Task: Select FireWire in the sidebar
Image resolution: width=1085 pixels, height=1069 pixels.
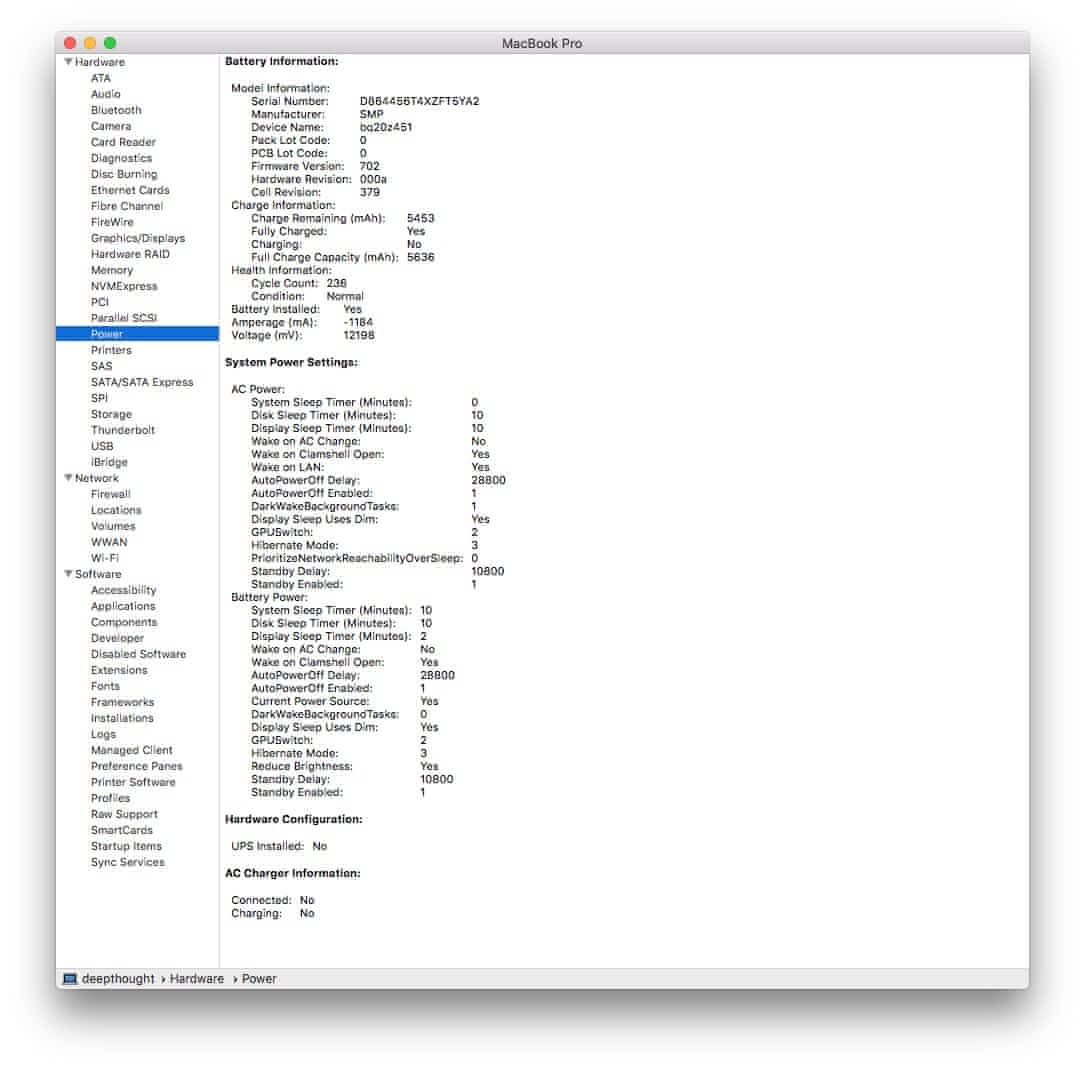Action: click(x=112, y=221)
